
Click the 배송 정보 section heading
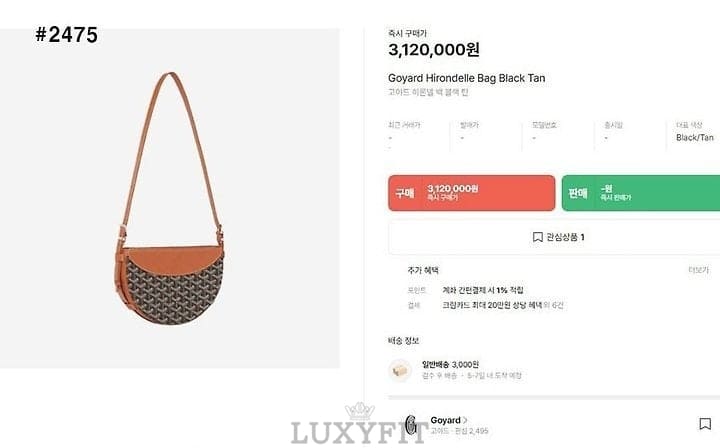[404, 341]
